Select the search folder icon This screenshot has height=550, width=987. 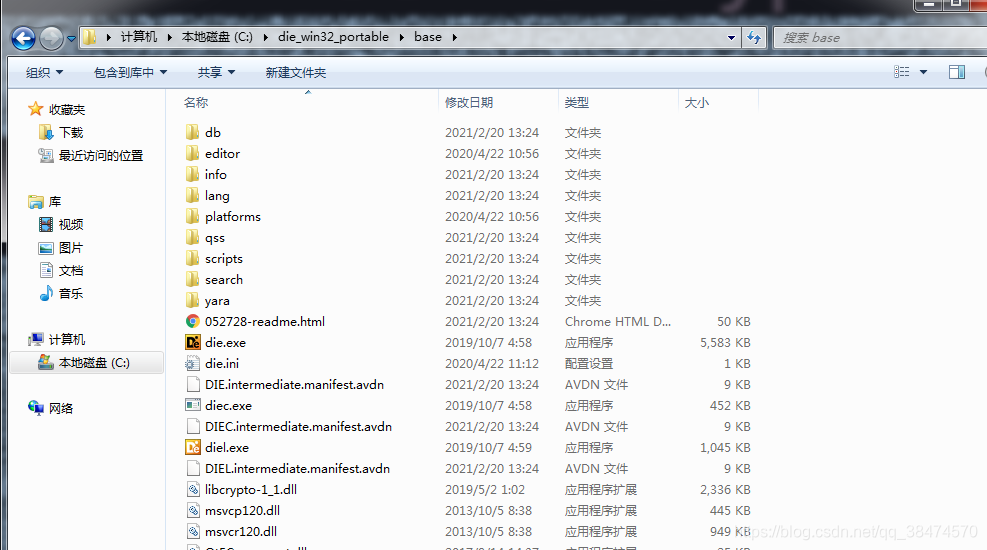193,279
